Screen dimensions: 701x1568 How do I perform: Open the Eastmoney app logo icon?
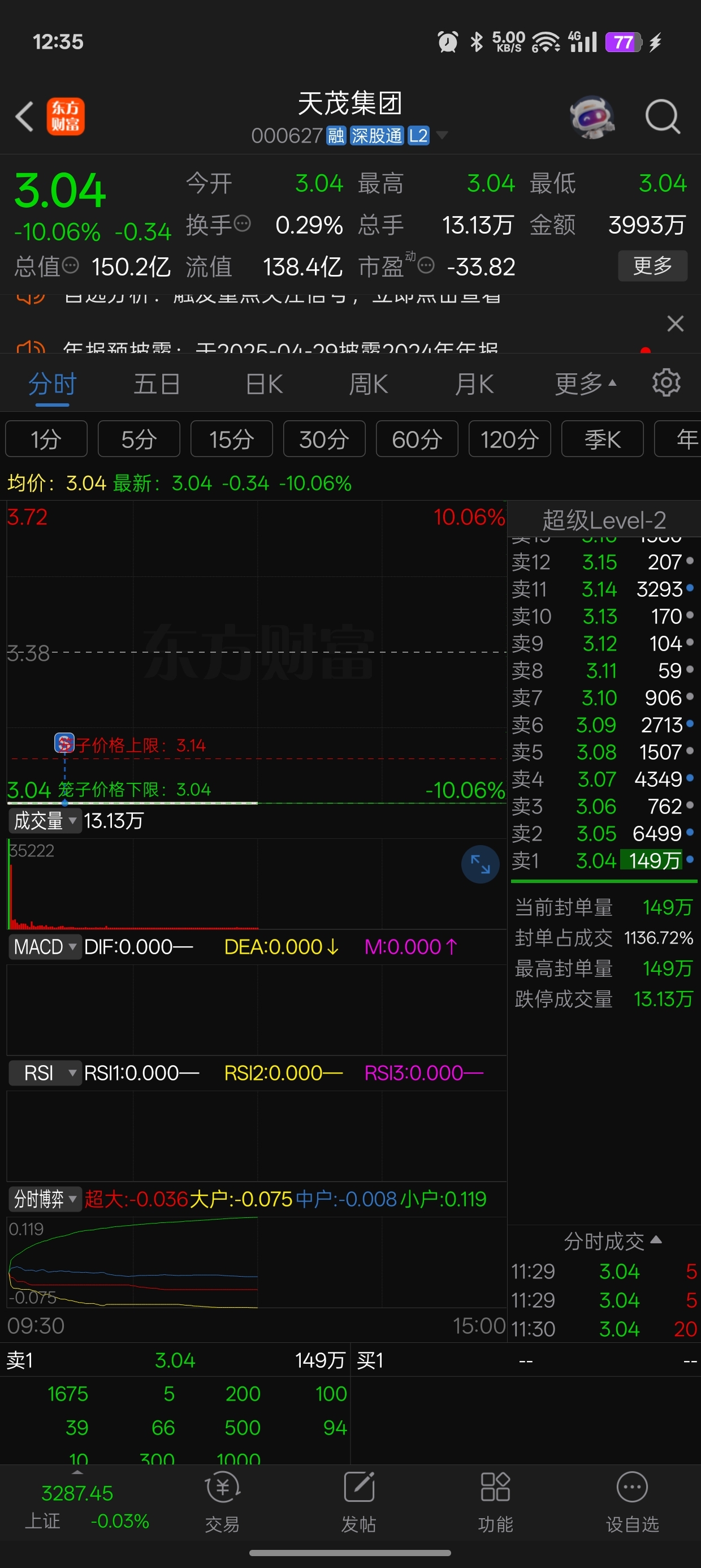66,117
